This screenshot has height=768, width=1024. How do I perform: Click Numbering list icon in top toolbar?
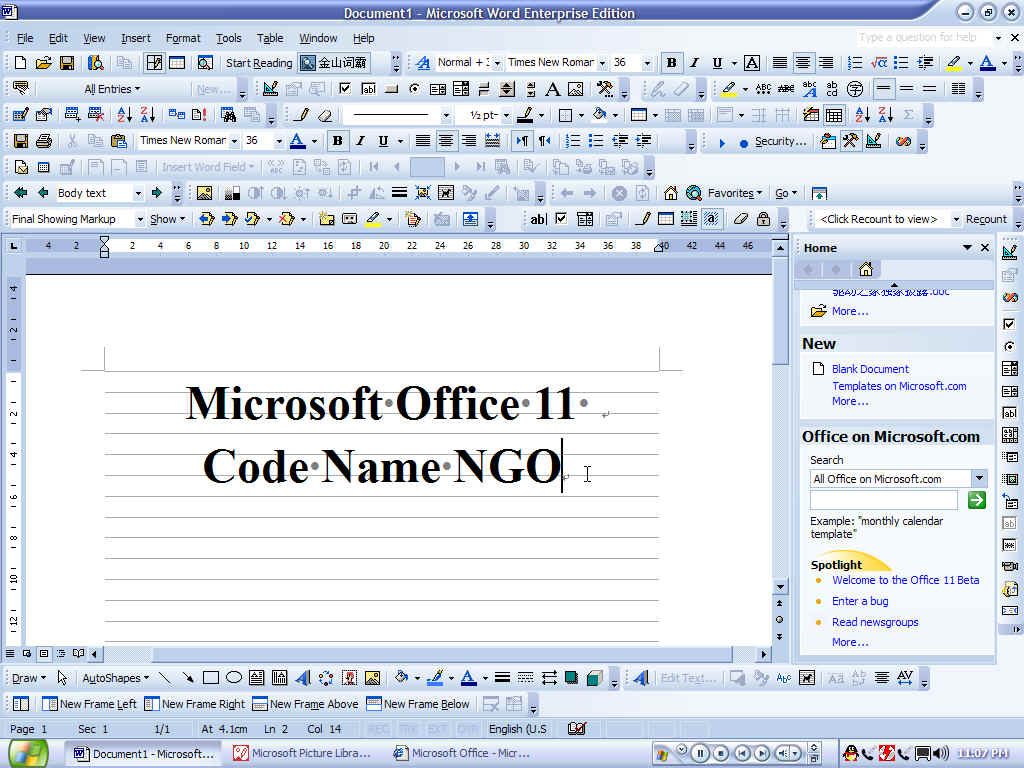[854, 63]
